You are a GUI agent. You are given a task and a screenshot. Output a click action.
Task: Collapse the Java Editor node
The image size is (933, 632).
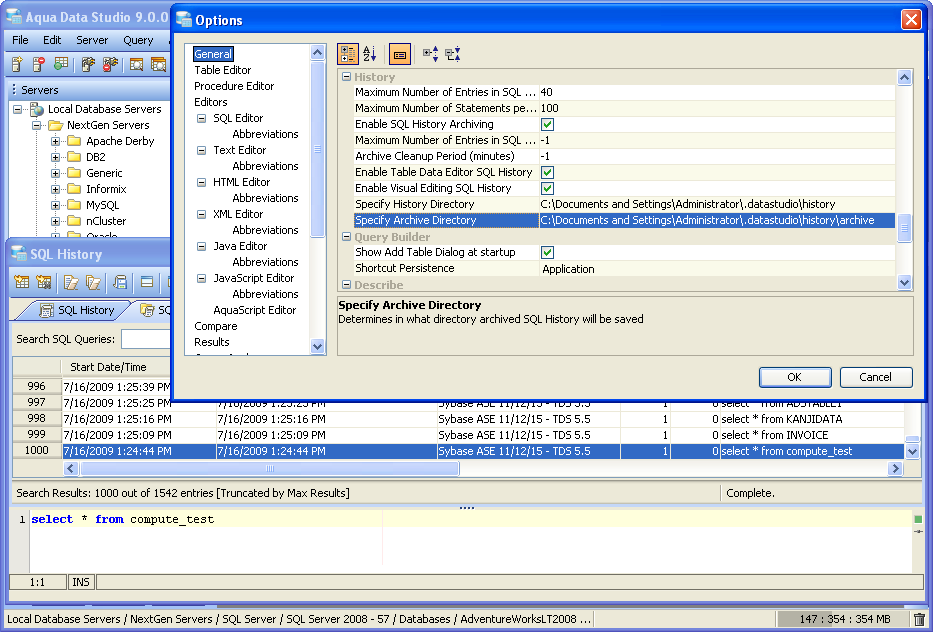pyautogui.click(x=201, y=246)
